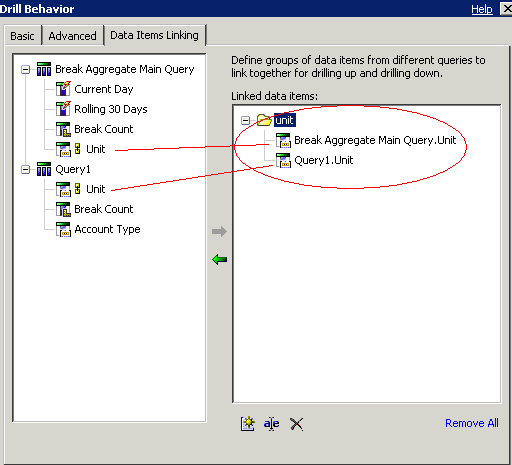This screenshot has height=465, width=512.
Task: Select Rolling 30 Days data item
Action: [x=111, y=109]
